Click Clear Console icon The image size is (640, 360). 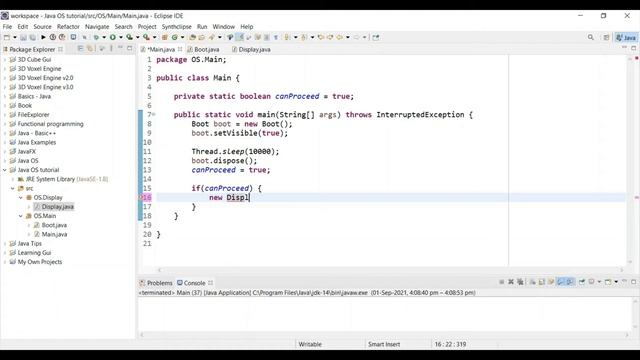click(x=533, y=282)
